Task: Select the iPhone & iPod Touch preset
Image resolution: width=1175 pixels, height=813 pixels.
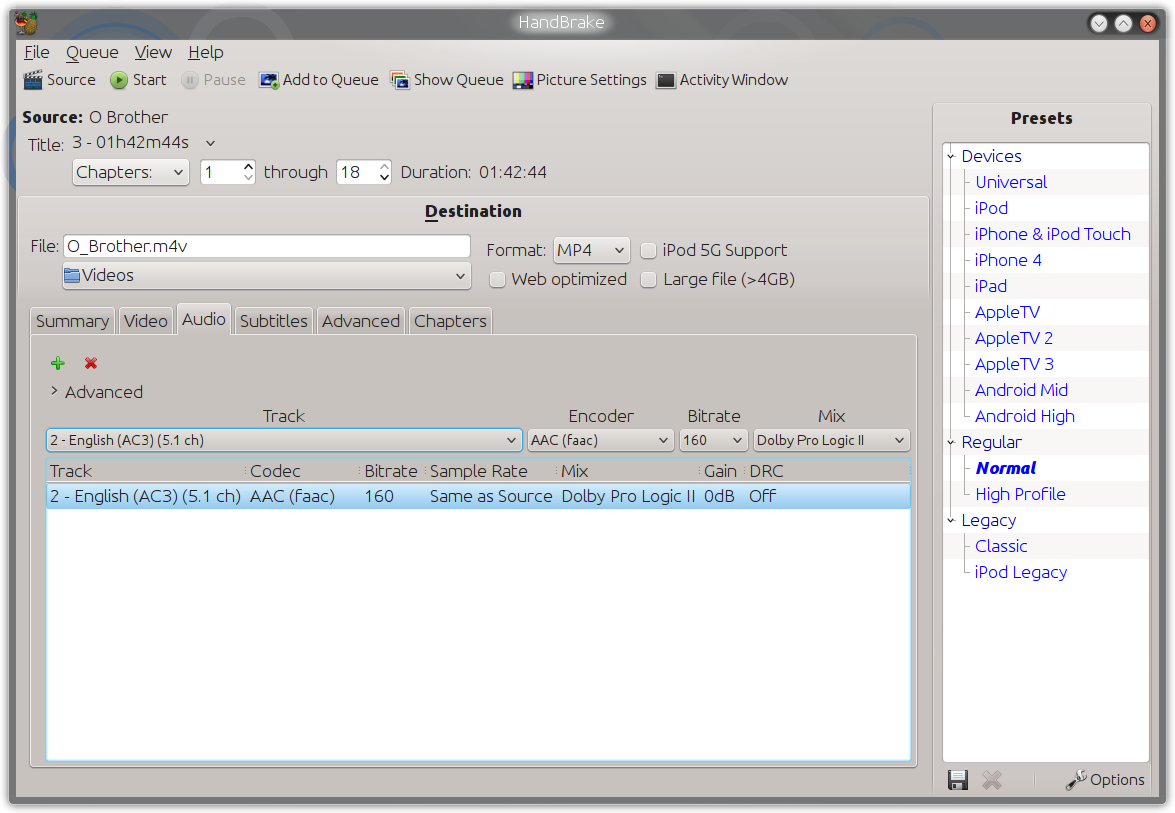Action: point(1052,235)
